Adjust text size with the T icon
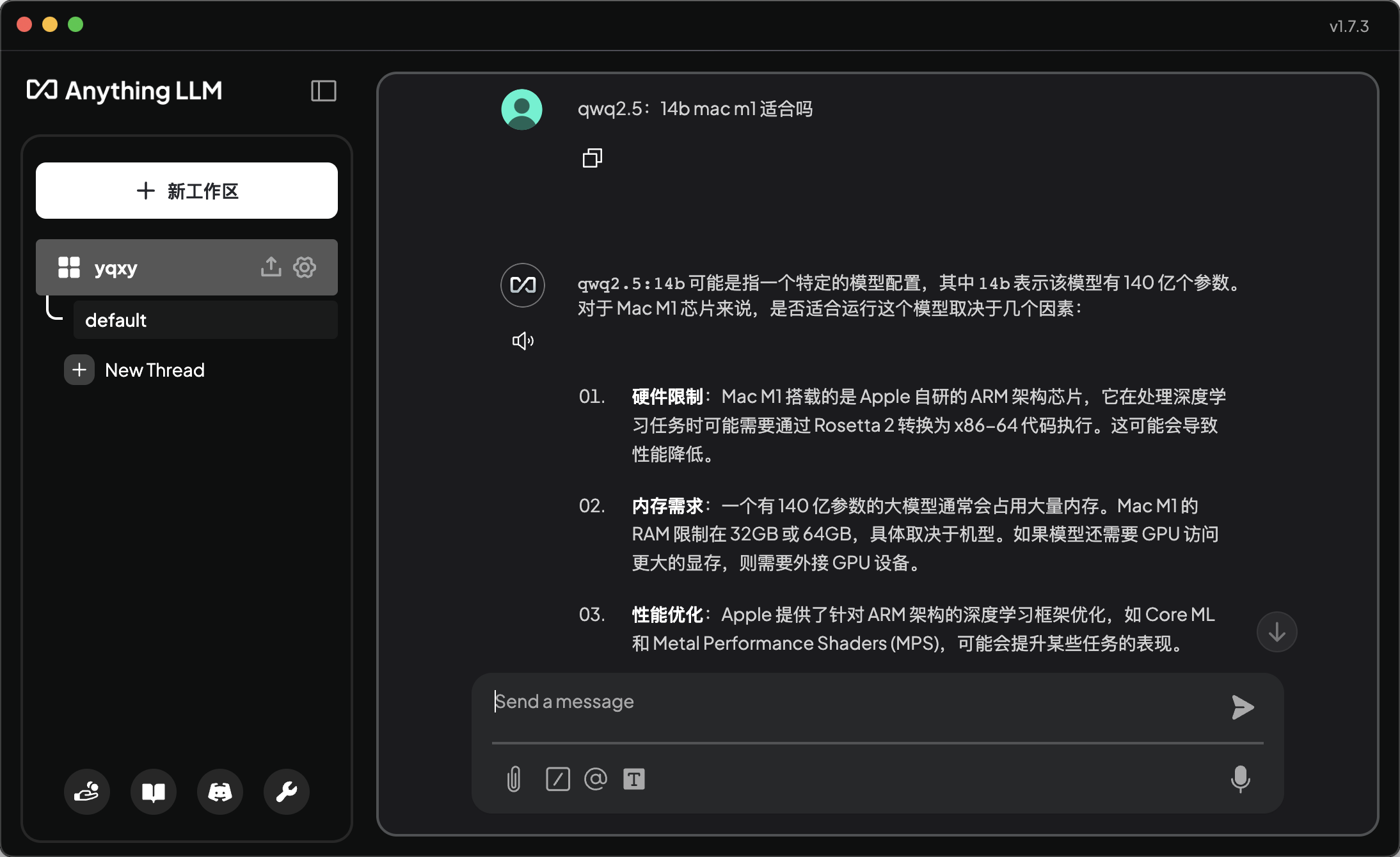Image resolution: width=1400 pixels, height=857 pixels. (x=634, y=779)
